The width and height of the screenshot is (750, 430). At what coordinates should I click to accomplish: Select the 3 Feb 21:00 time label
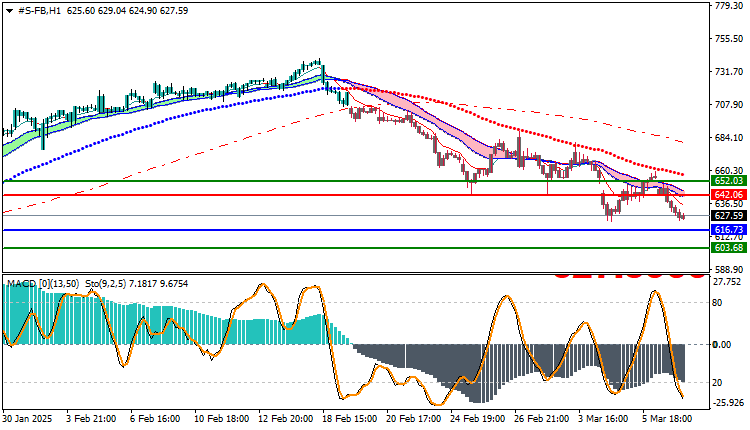(x=91, y=419)
